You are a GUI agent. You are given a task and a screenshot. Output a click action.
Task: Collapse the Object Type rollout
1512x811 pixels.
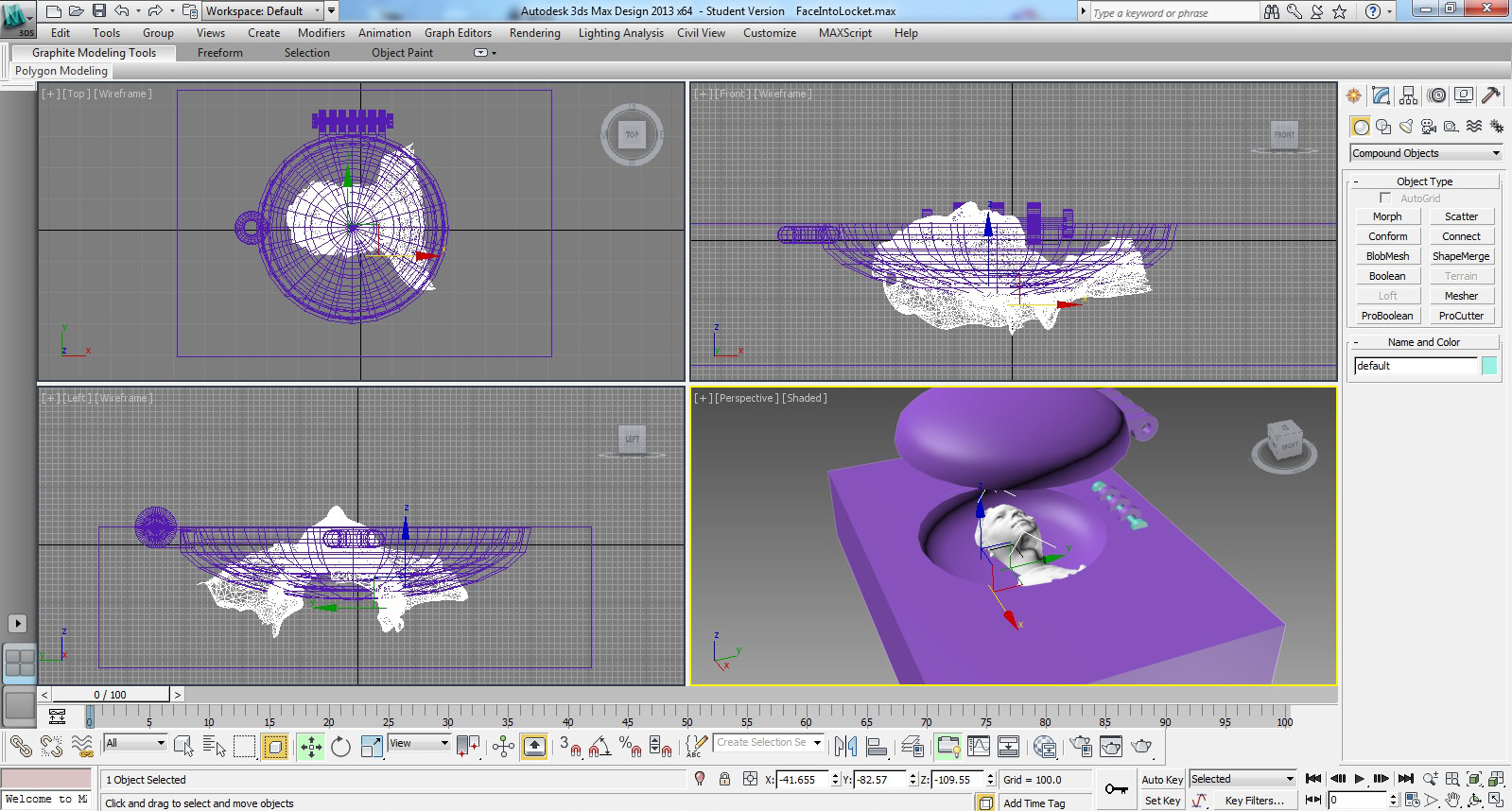1425,181
